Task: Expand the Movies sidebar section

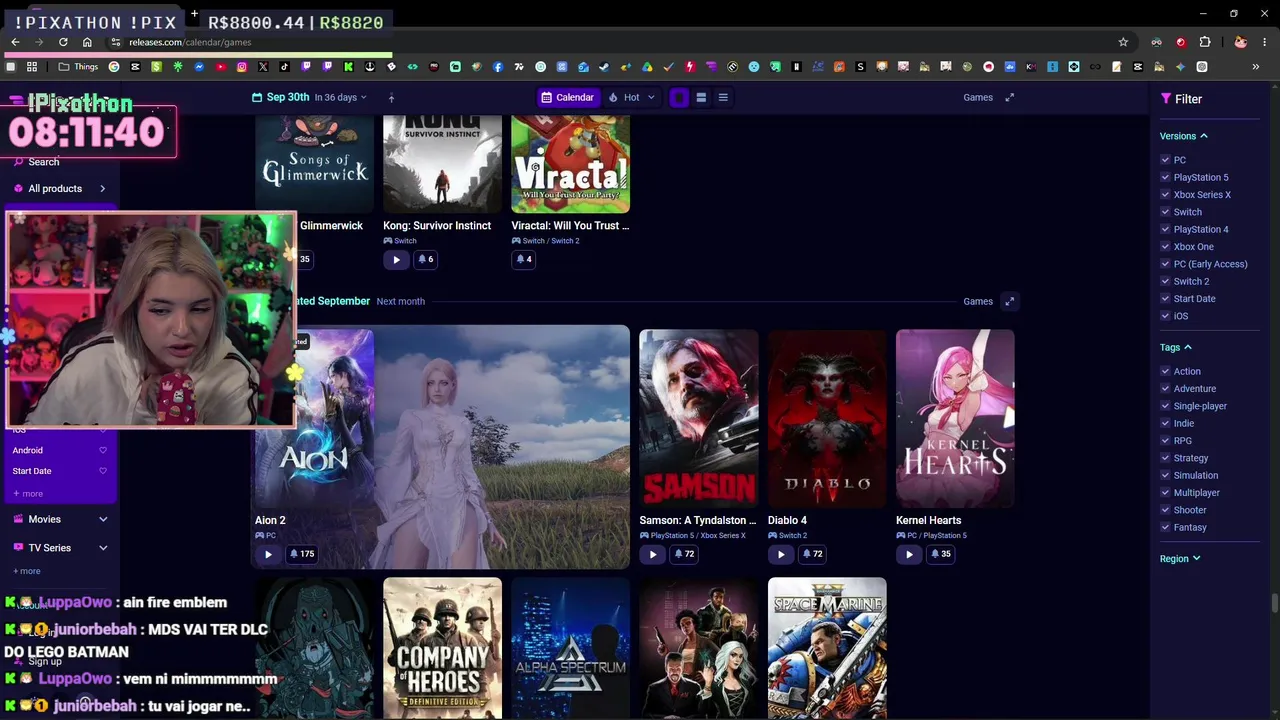Action: (103, 519)
